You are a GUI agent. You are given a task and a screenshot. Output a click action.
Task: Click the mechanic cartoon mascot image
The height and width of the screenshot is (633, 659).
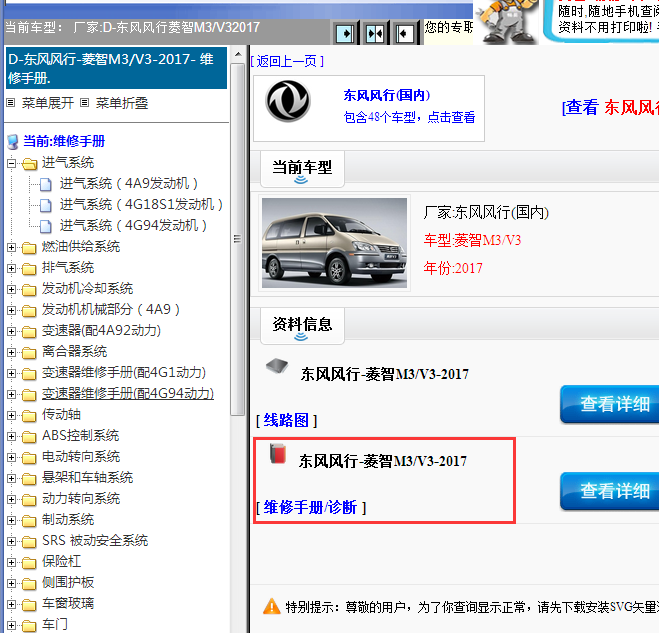point(506,21)
